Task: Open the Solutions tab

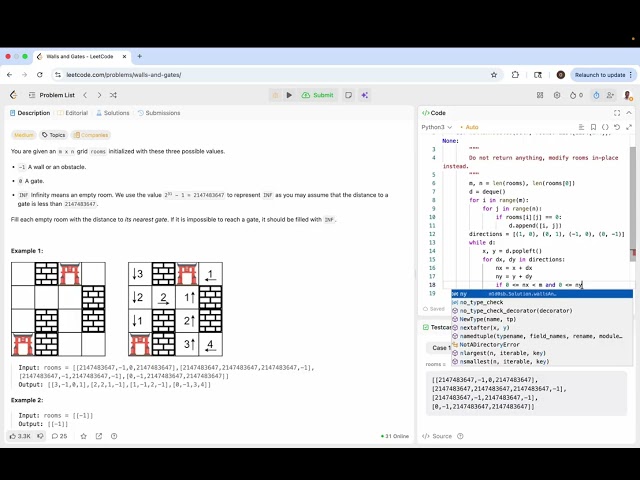Action: (113, 113)
